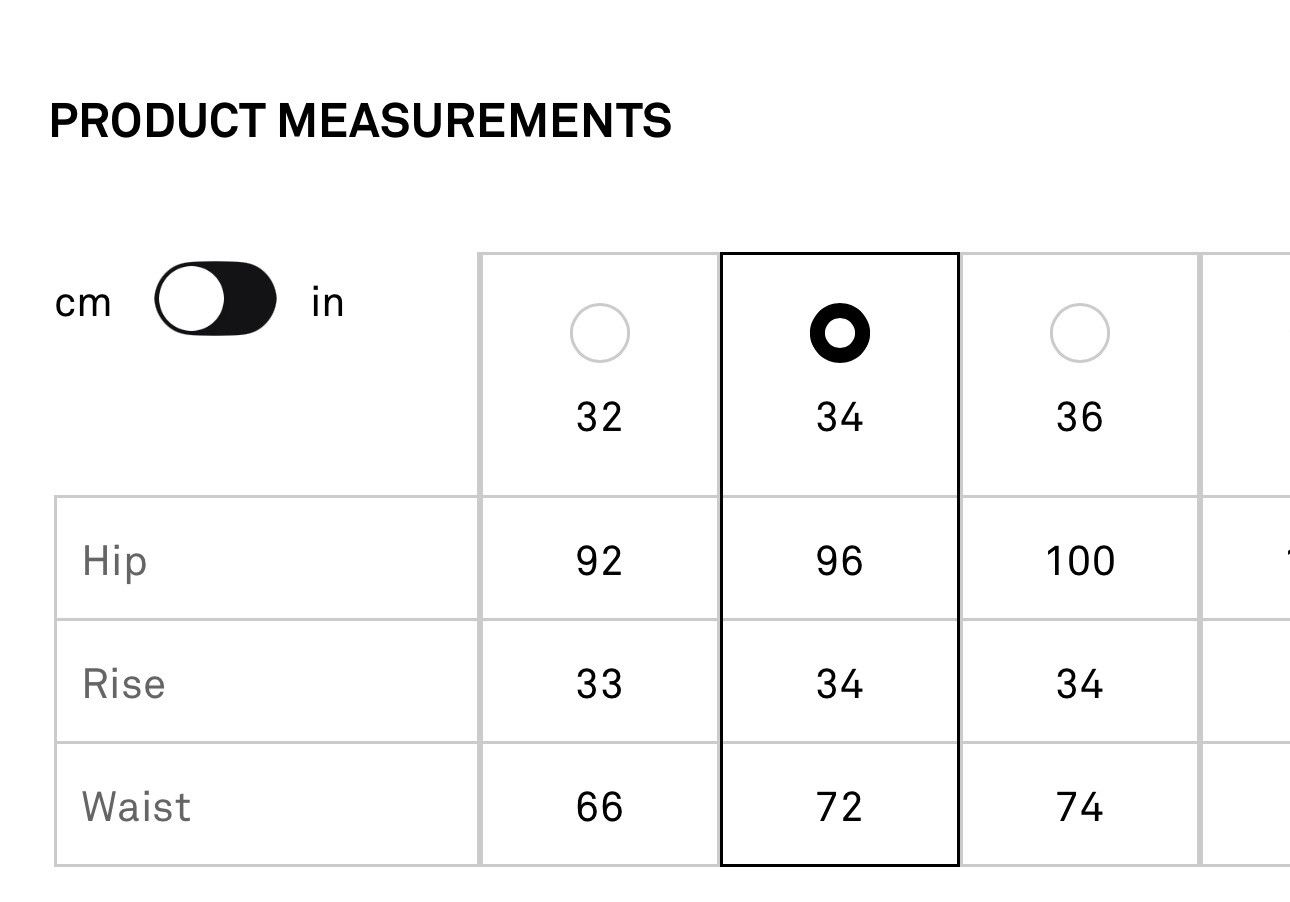Click Waist value 72 for size 34

point(840,807)
